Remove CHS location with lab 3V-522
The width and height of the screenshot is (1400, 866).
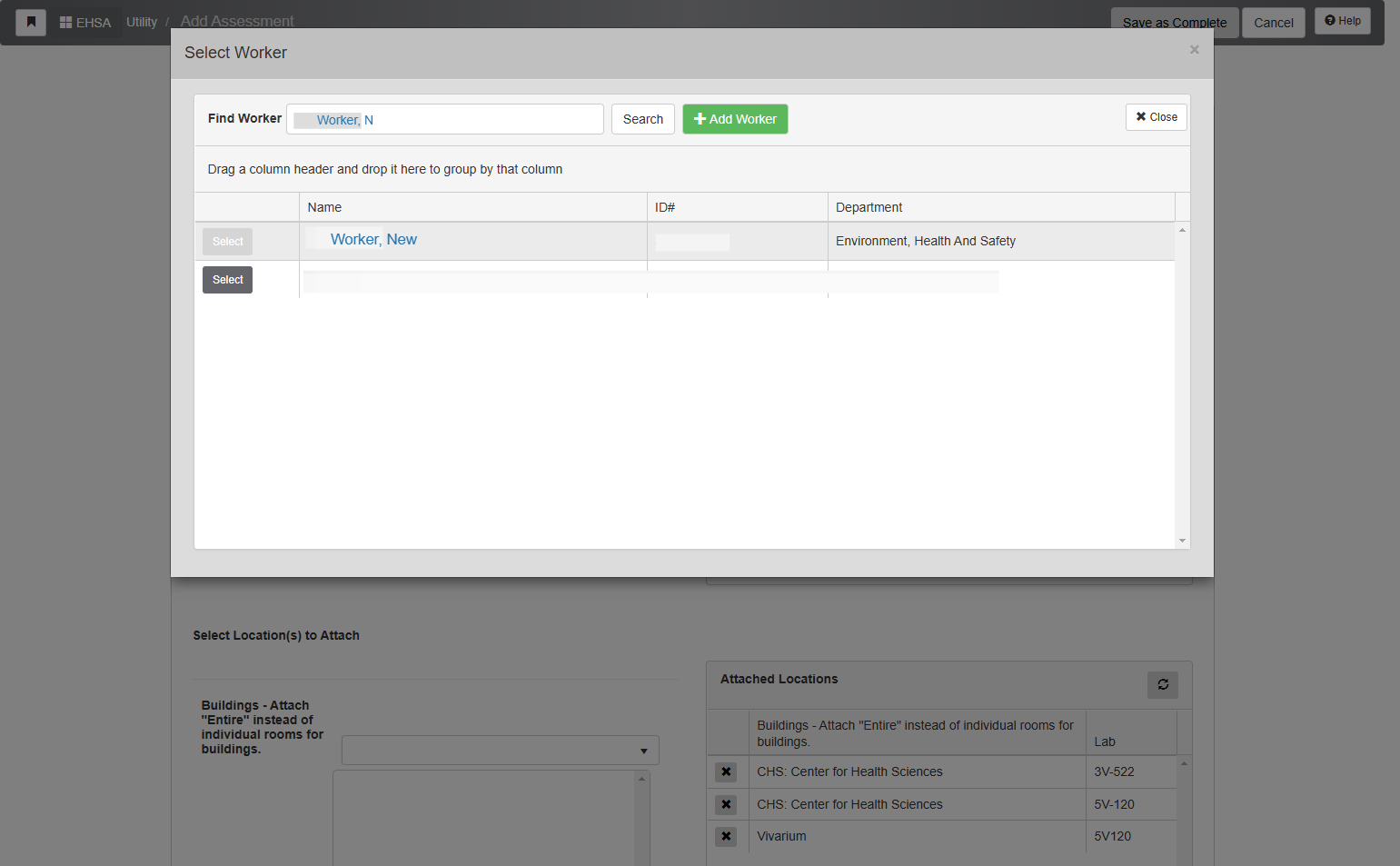pyautogui.click(x=726, y=771)
